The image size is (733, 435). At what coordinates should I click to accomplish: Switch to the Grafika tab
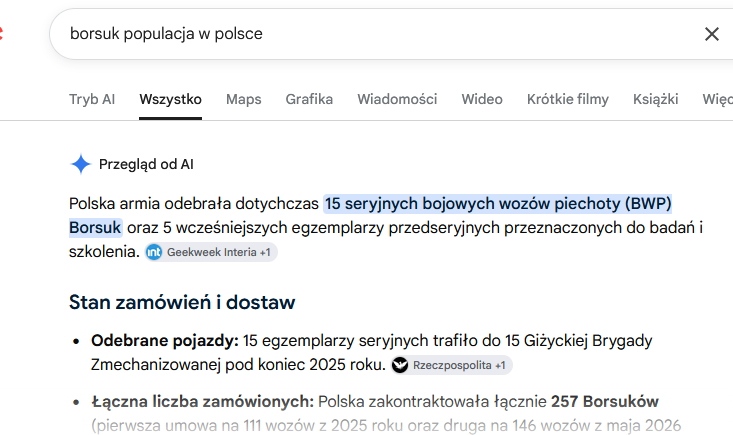(309, 99)
